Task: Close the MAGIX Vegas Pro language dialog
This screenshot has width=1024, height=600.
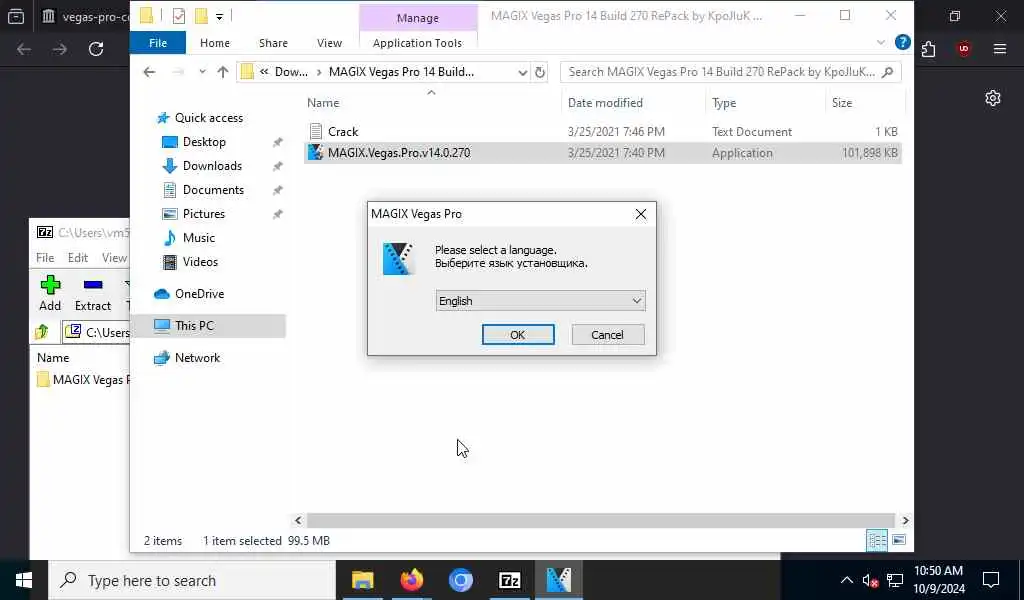Action: click(x=641, y=214)
